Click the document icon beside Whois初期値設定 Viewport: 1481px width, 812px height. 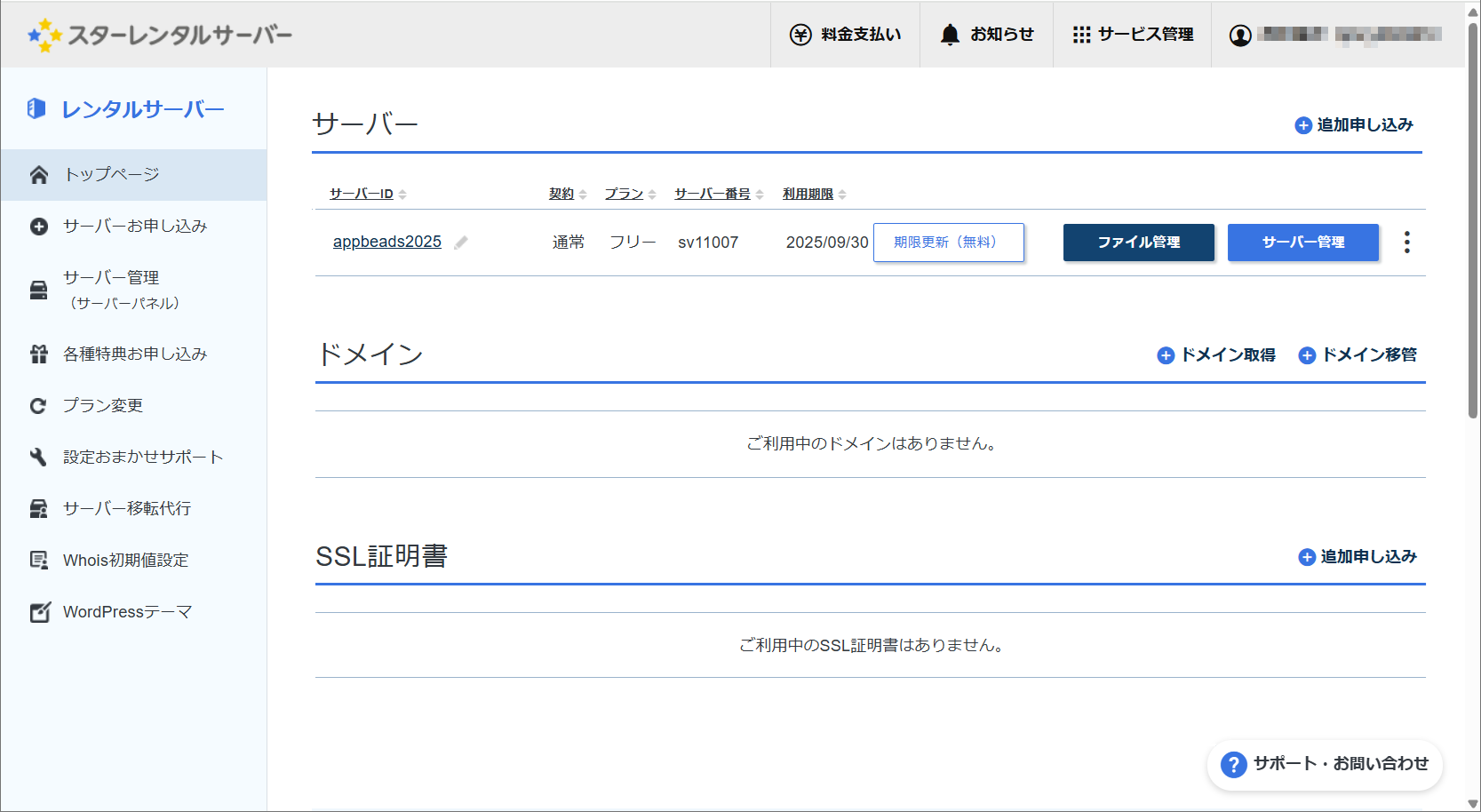point(38,561)
